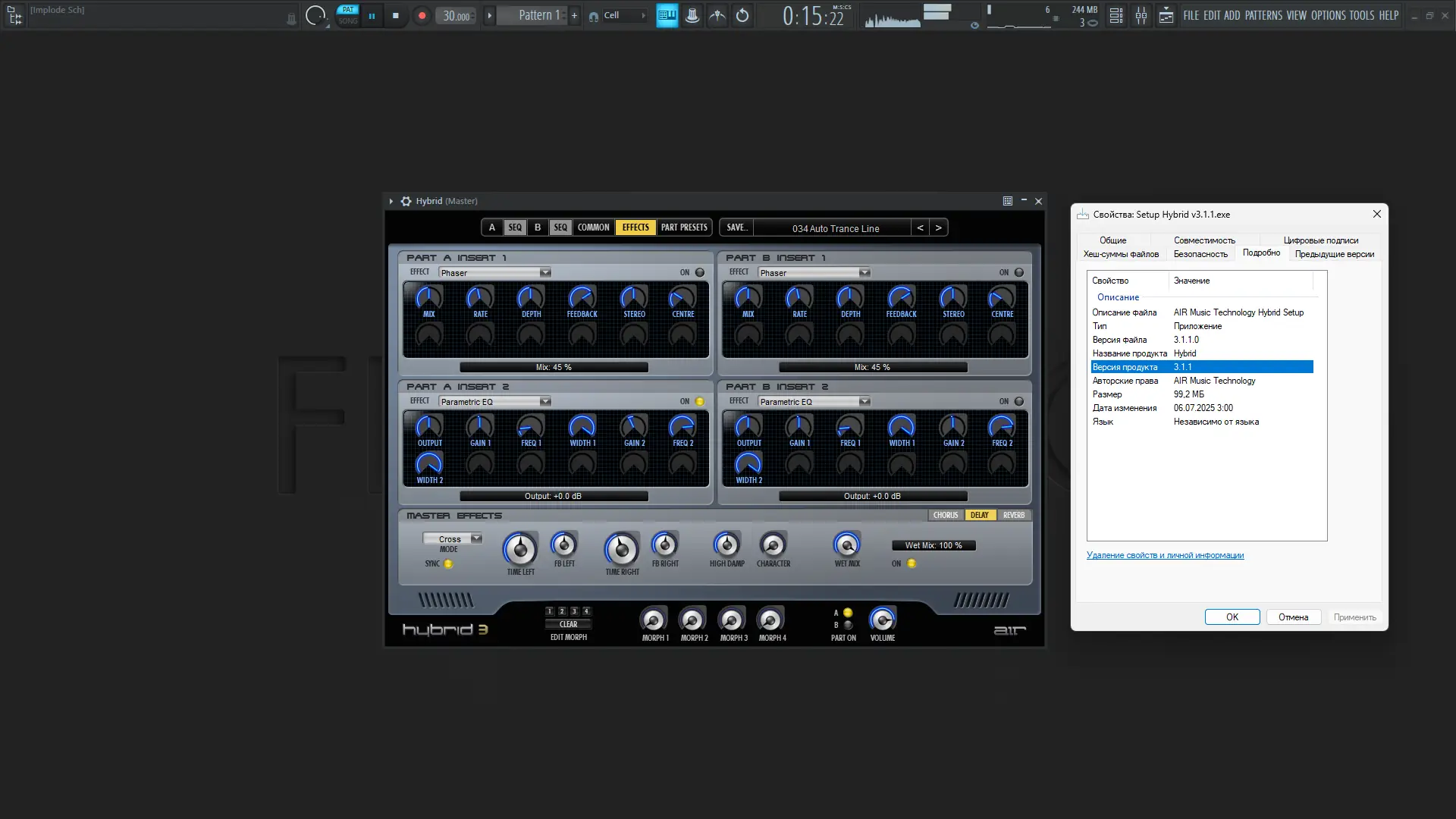Viewport: 1456px width, 819px height.
Task: Toggle the metronome icon
Action: pos(692,15)
